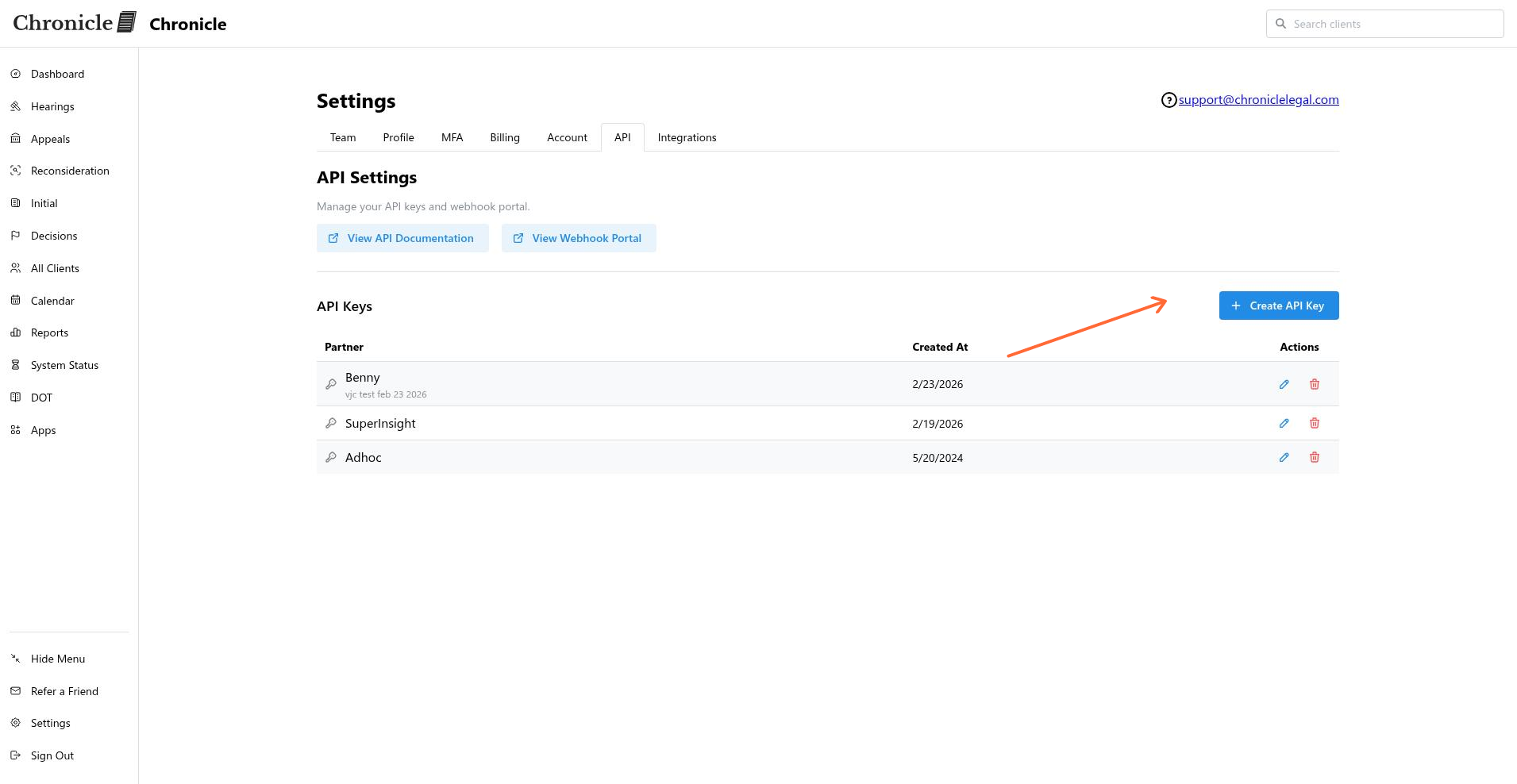Click the Sign Out link
The height and width of the screenshot is (784, 1517).
click(x=52, y=755)
